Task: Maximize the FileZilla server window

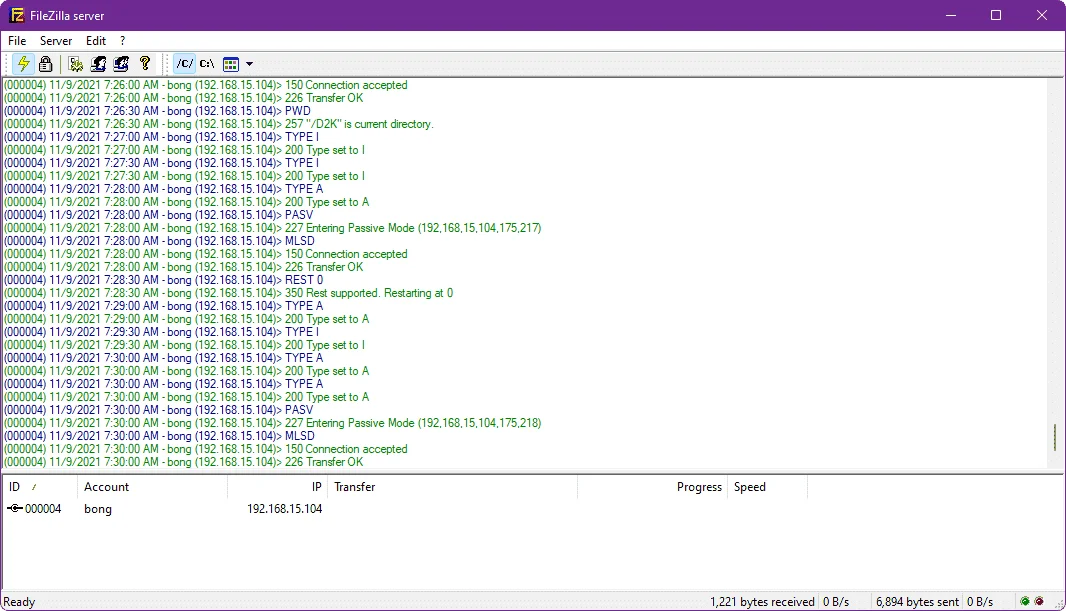Action: coord(996,15)
